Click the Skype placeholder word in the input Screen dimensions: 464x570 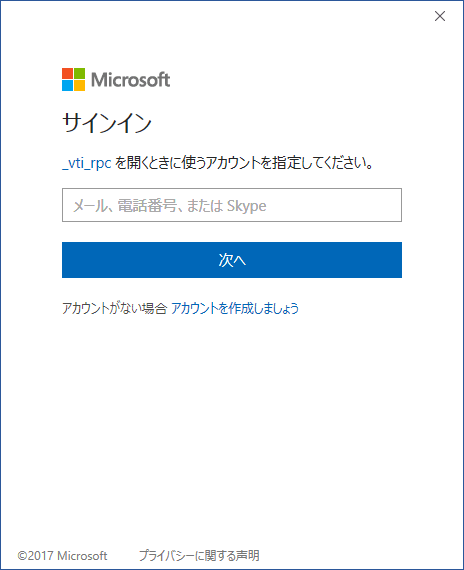(247, 206)
